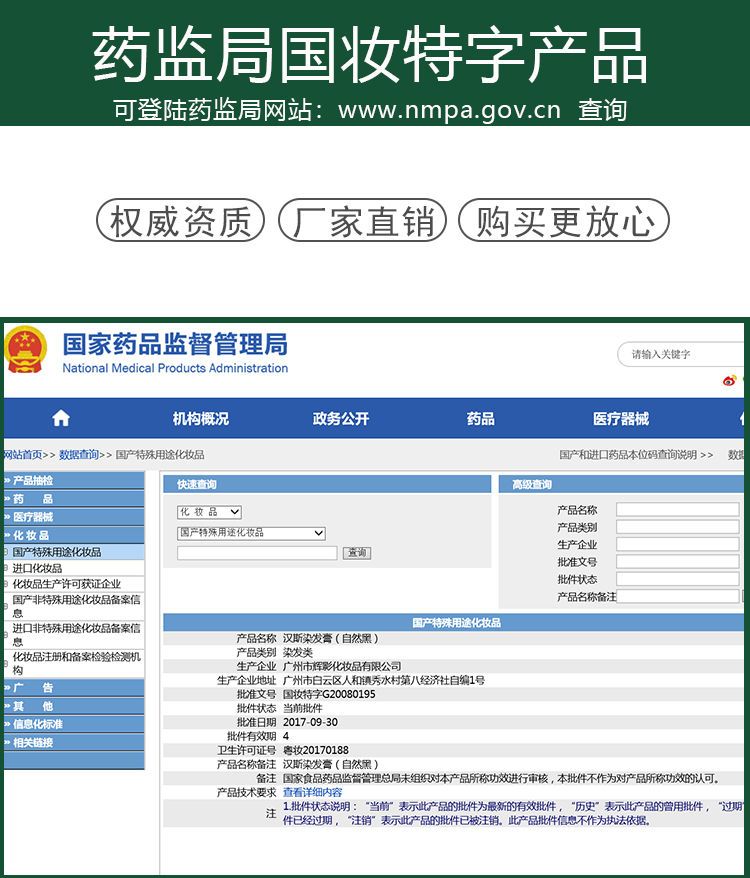The image size is (750, 878).
Task: Click the quick query text input field
Action: (x=257, y=553)
